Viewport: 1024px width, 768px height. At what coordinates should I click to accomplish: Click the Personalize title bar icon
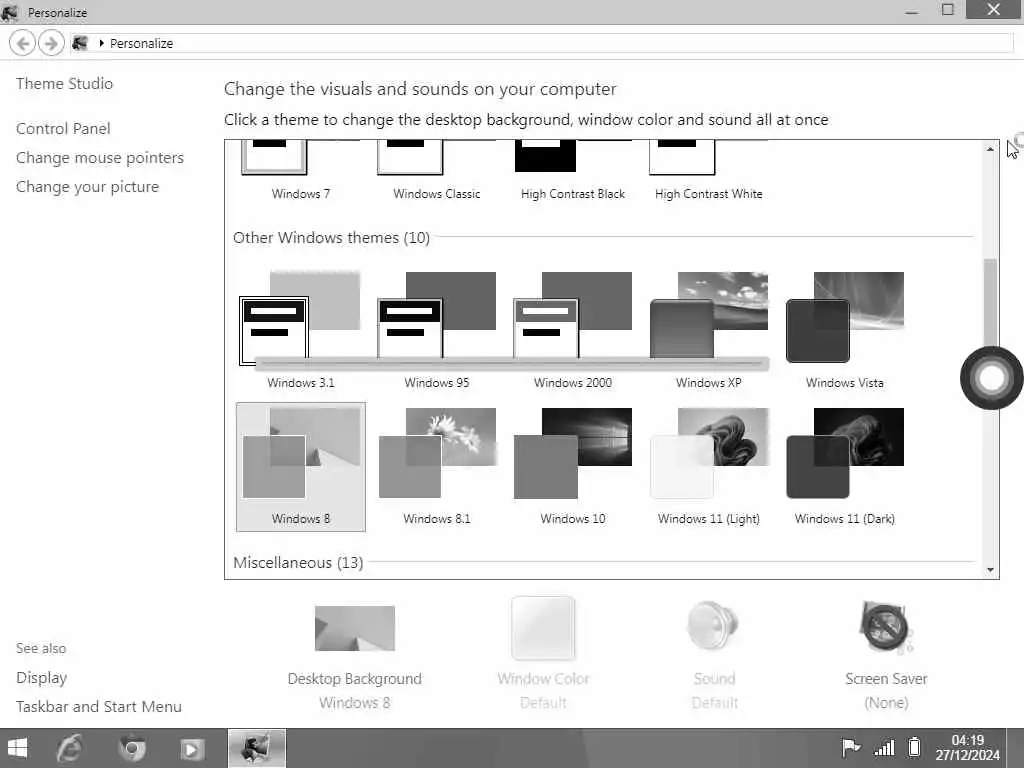tap(10, 12)
